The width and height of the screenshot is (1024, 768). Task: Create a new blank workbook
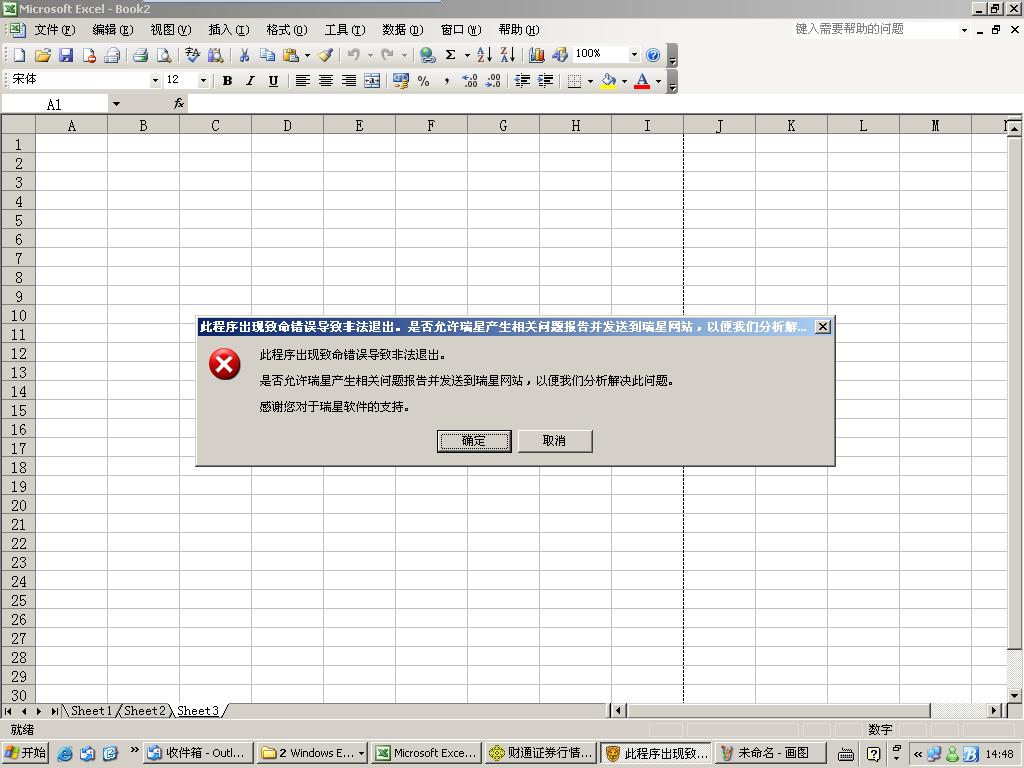click(20, 55)
